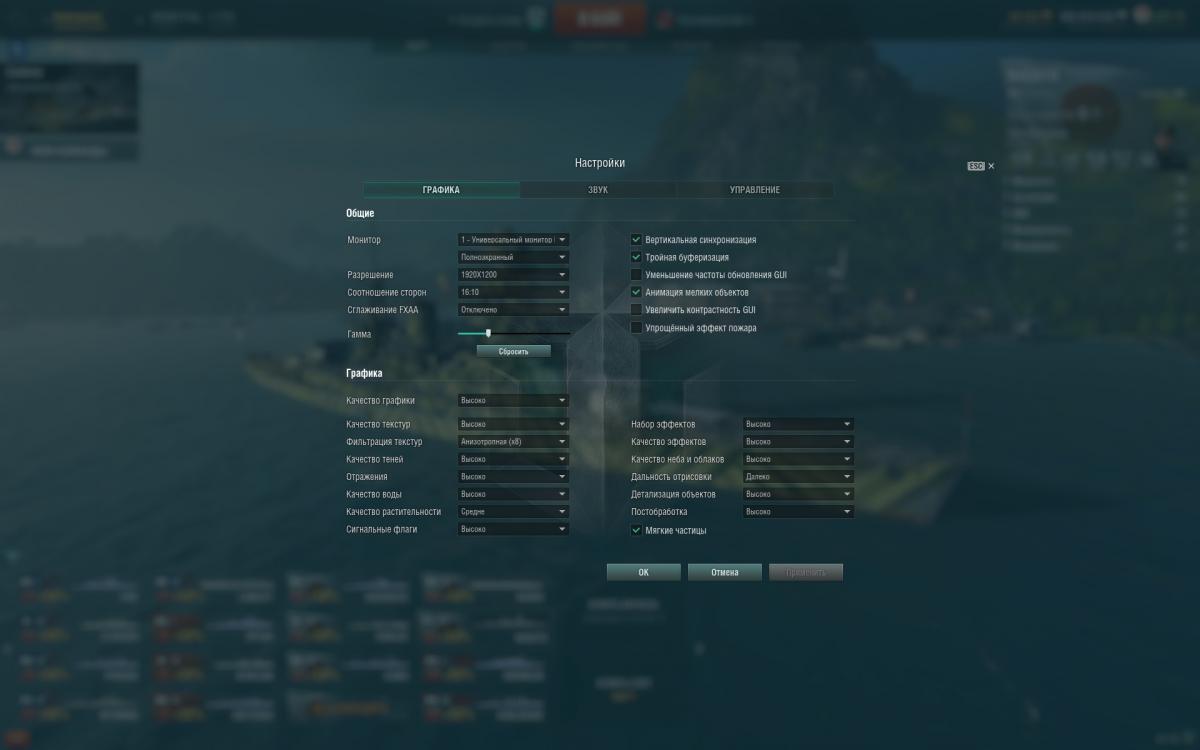Disable Тройная буферизация checkbox

tap(636, 257)
